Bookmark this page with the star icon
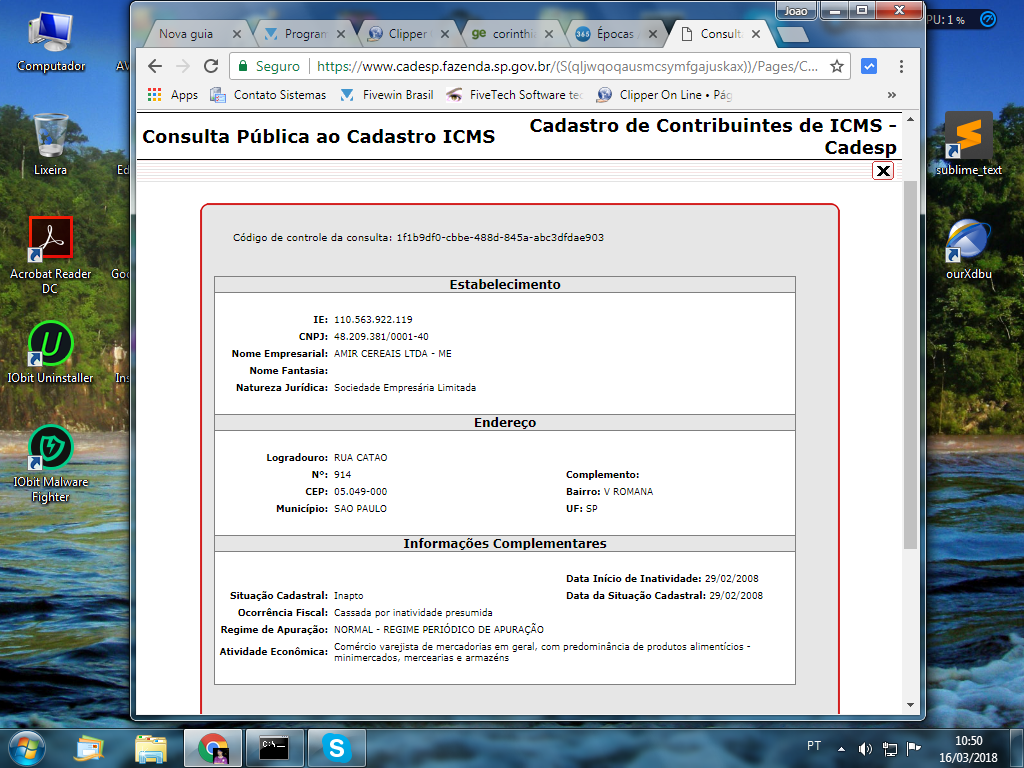 pos(837,66)
